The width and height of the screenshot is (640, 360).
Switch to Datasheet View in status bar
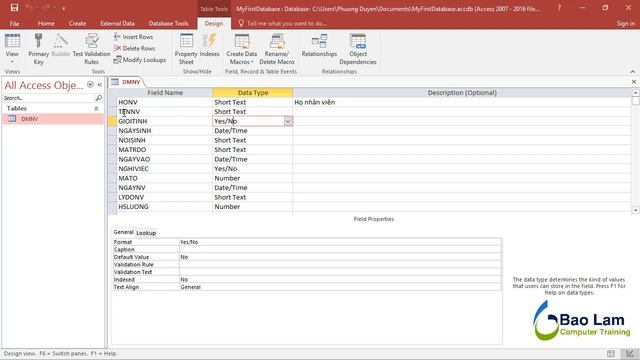pos(611,353)
